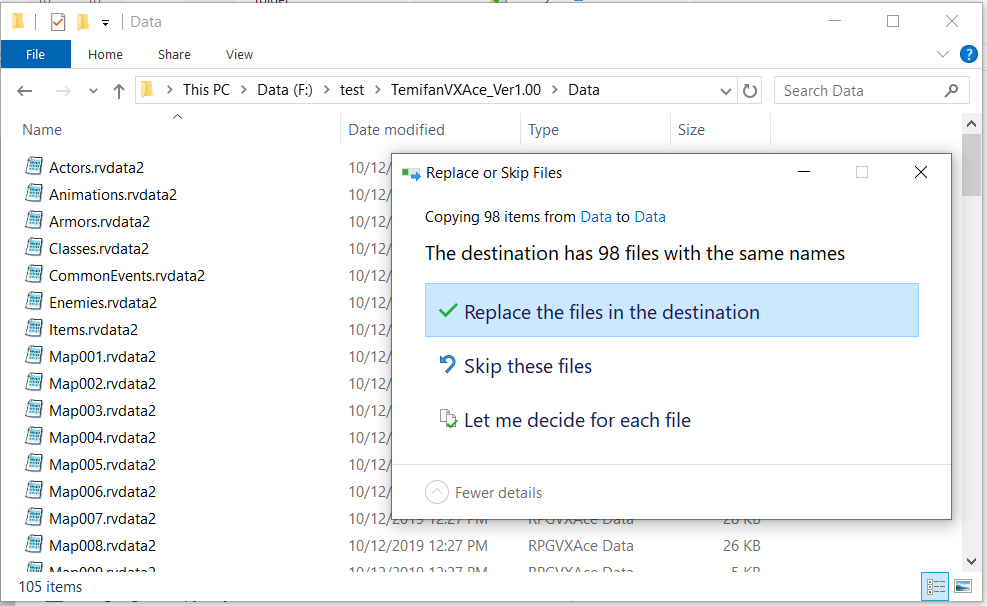
Task: Go up one folder level
Action: click(x=119, y=91)
